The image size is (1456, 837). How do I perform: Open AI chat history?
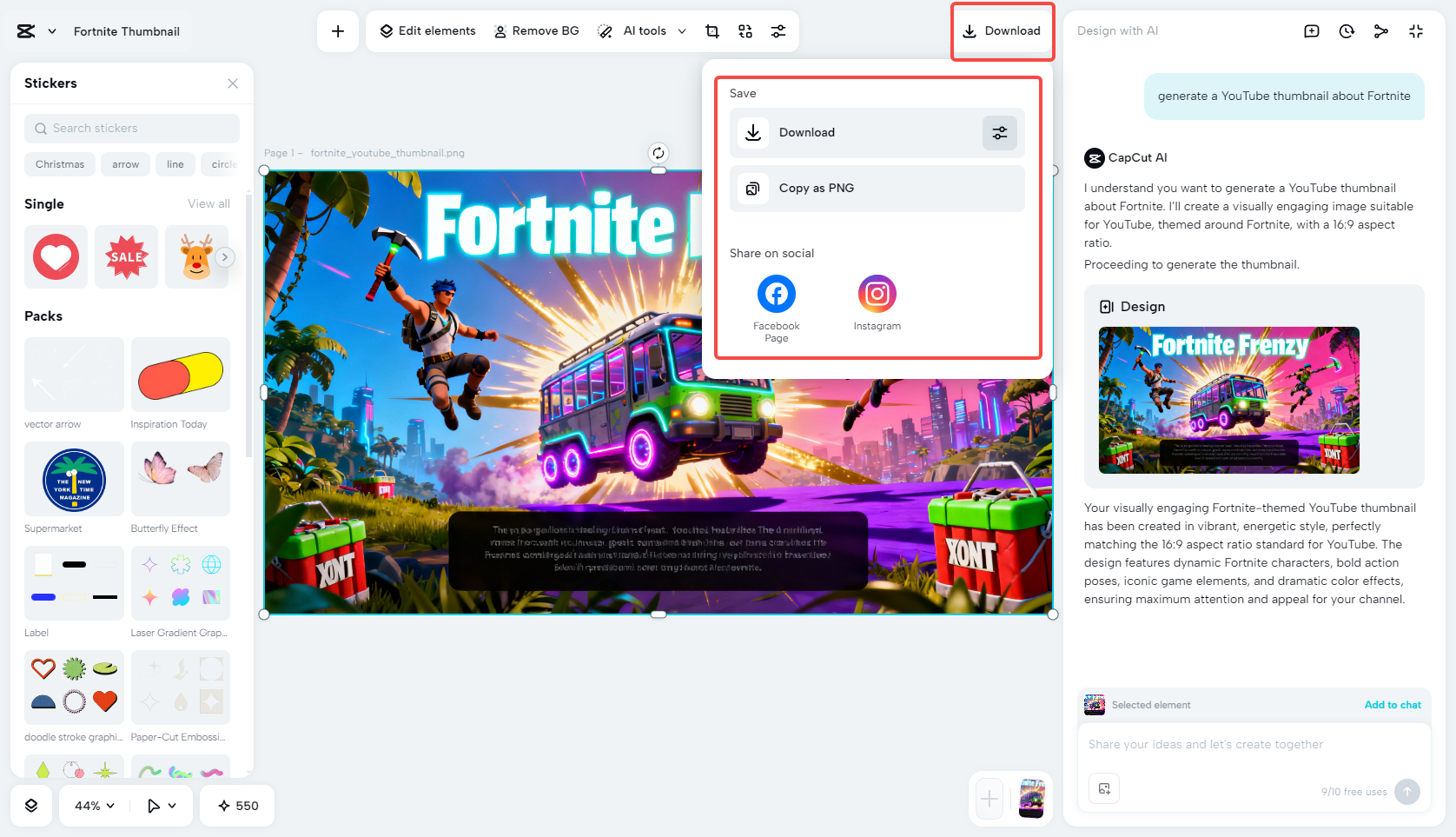point(1346,30)
